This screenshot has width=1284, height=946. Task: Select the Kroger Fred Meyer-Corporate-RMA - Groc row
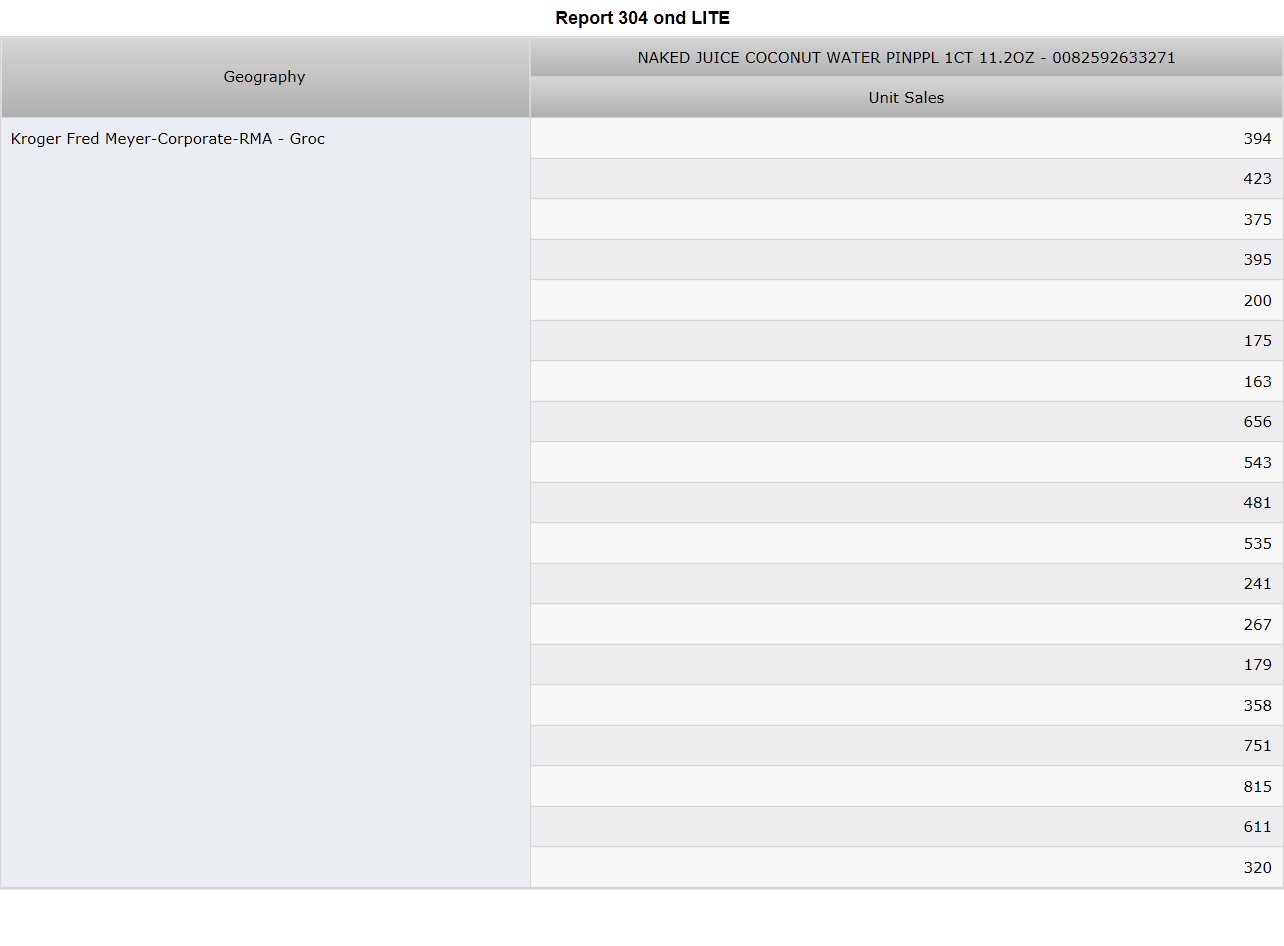pyautogui.click(x=265, y=502)
